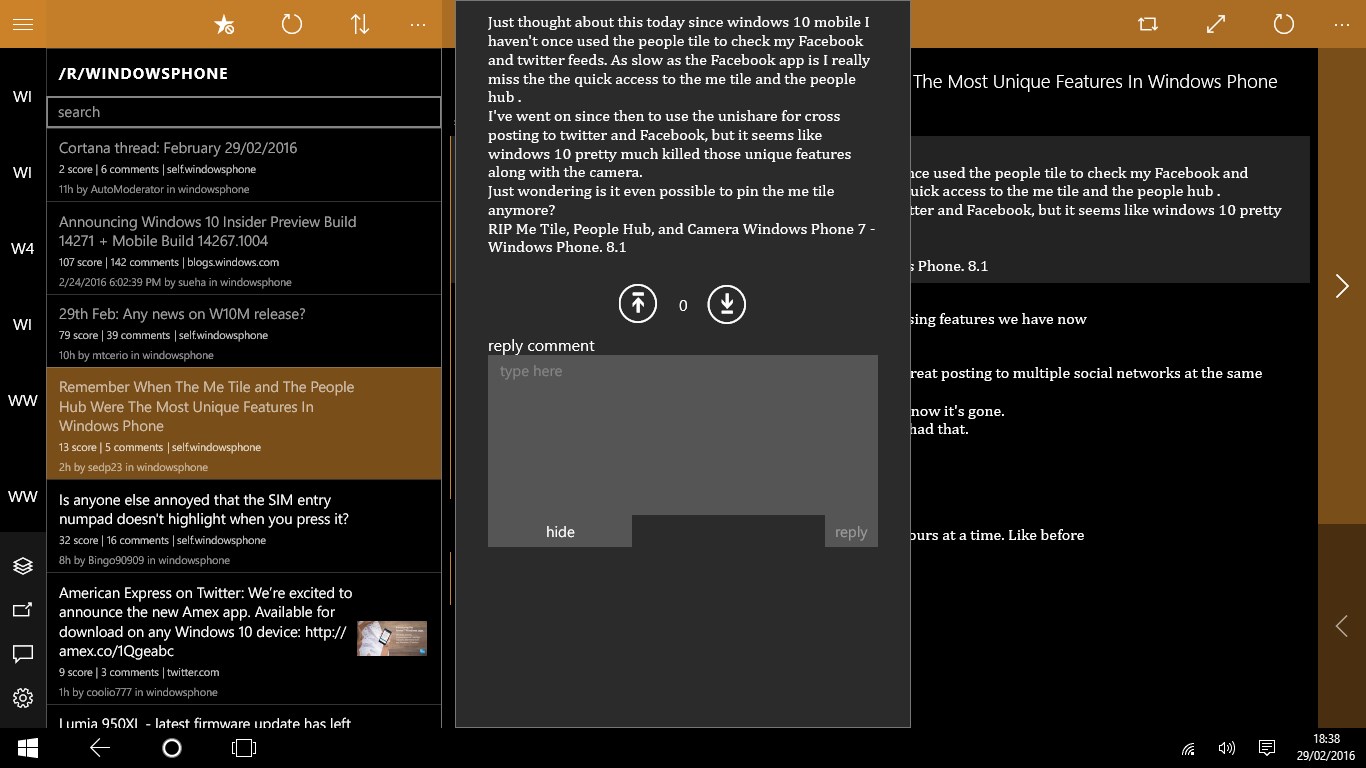1366x768 pixels.
Task: Upvote the post in the dialog
Action: (638, 304)
